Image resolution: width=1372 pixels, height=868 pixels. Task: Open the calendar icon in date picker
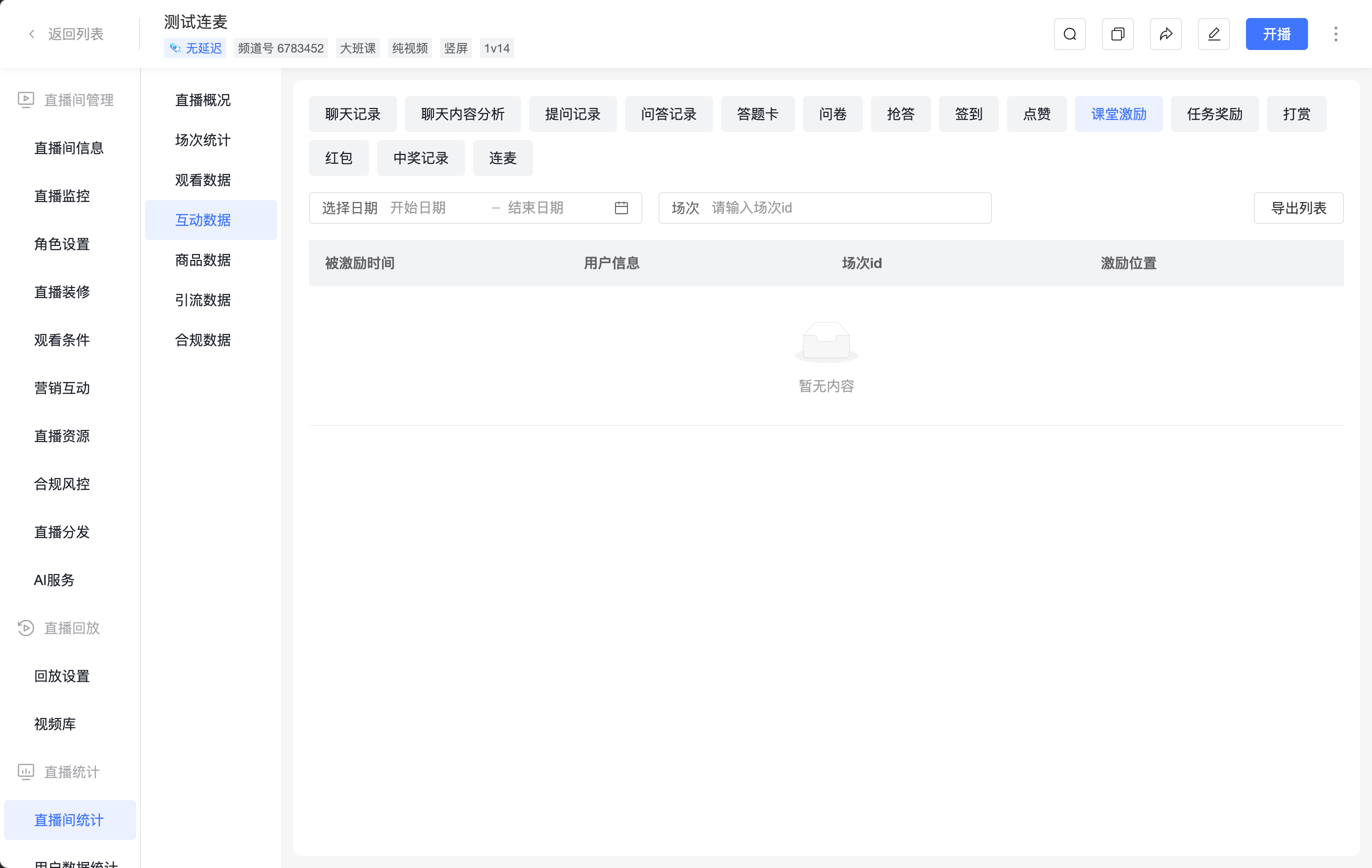click(621, 208)
